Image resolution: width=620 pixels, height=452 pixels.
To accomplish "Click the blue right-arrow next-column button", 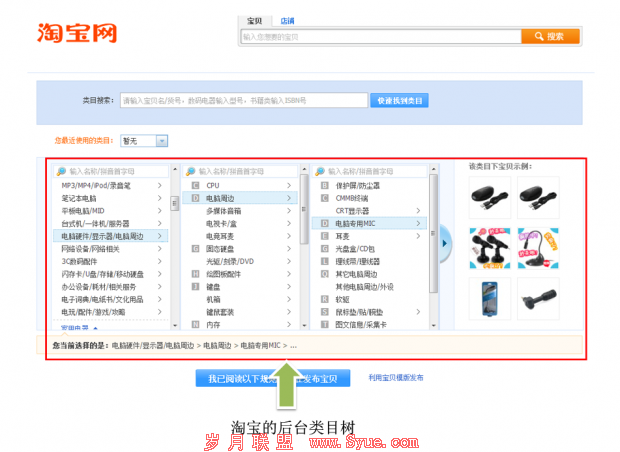I will [445, 243].
